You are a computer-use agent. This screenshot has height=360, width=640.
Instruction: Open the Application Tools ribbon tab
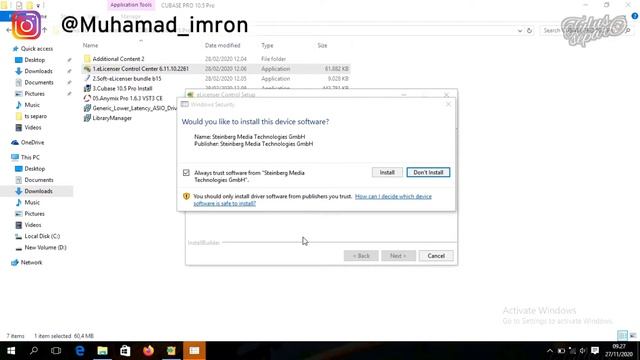[131, 5]
